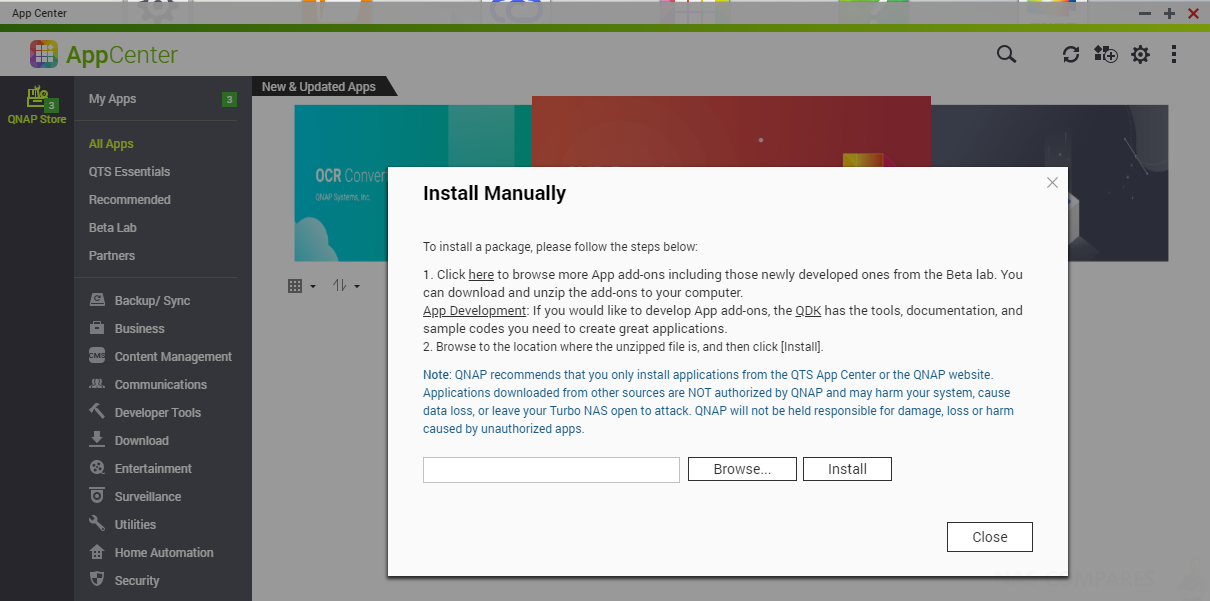Open Recommended apps list
The image size is (1210, 601).
129,200
